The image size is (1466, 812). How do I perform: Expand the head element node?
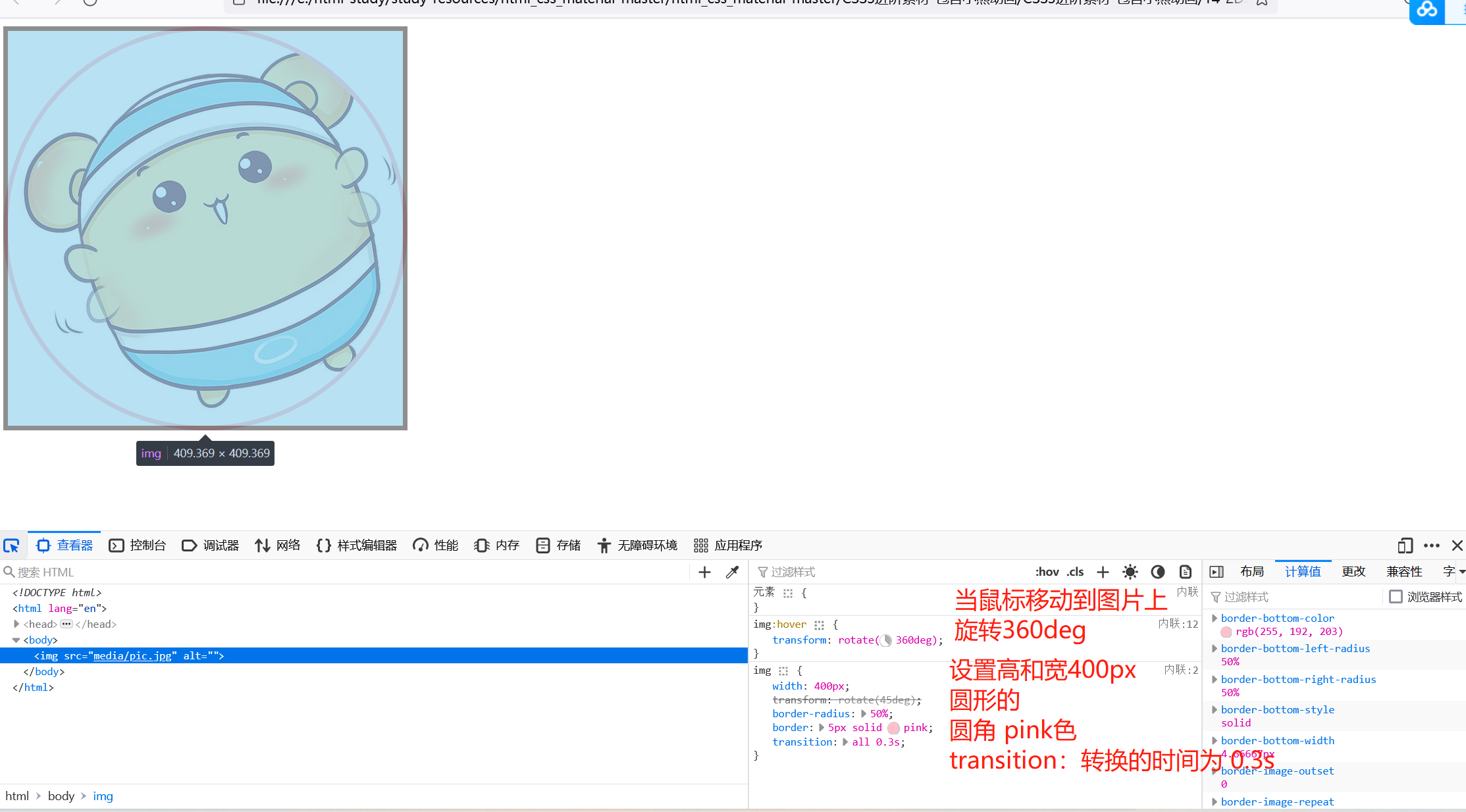16,624
